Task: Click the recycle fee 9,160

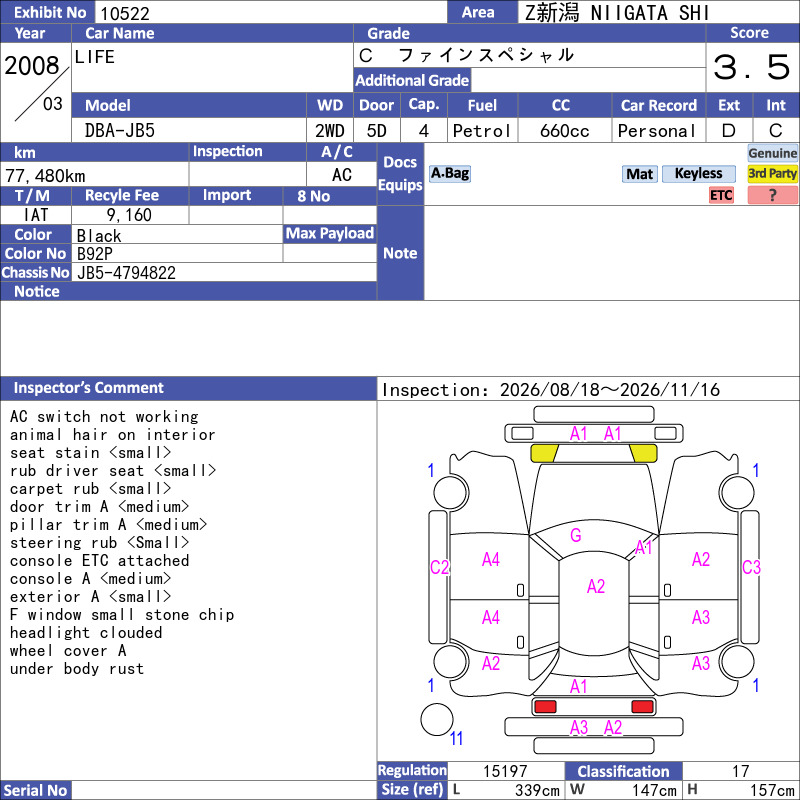Action: pos(129,215)
